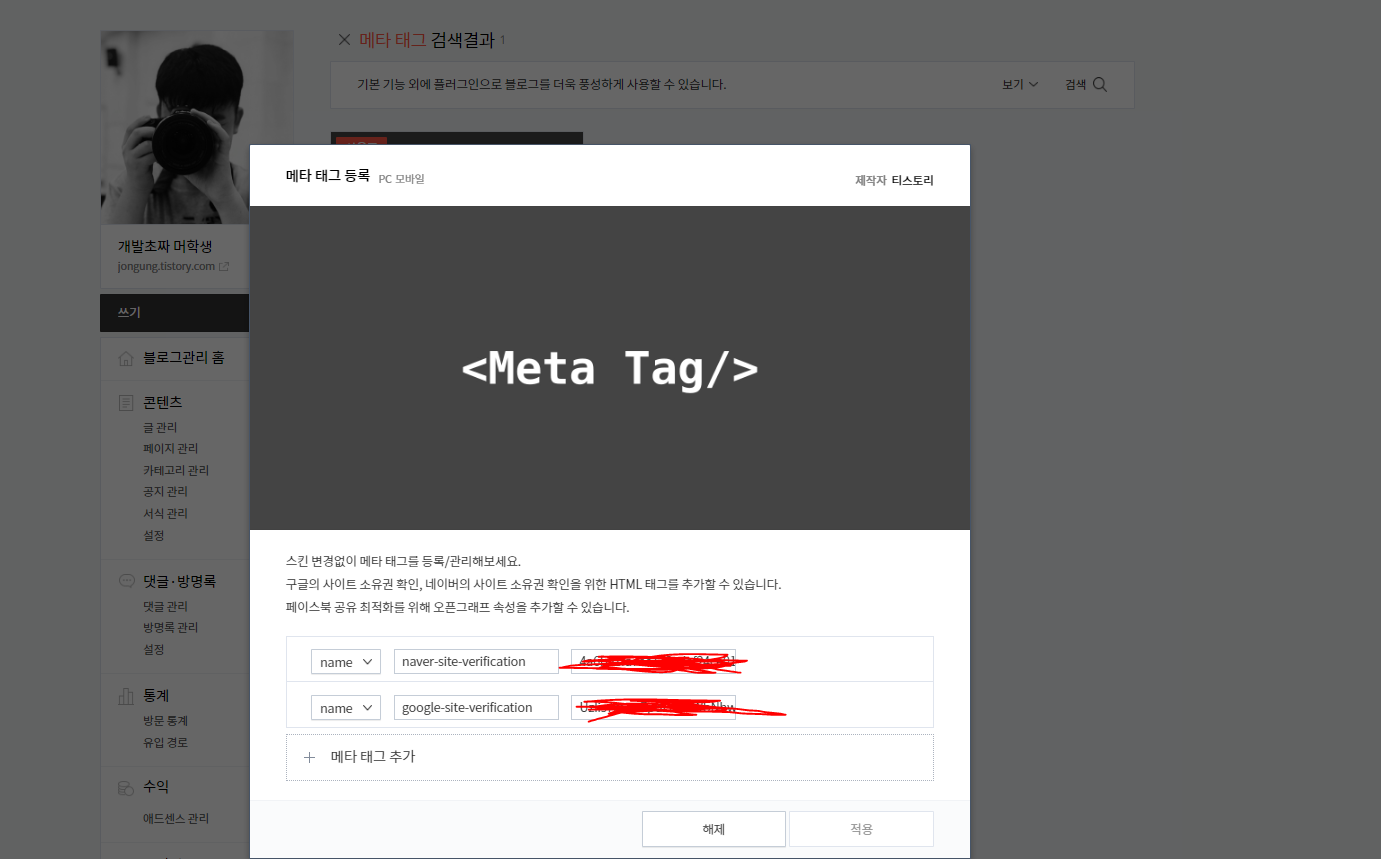This screenshot has height=859, width=1381.
Task: Open 유입 경로 in the sidebar
Action: pyautogui.click(x=165, y=742)
